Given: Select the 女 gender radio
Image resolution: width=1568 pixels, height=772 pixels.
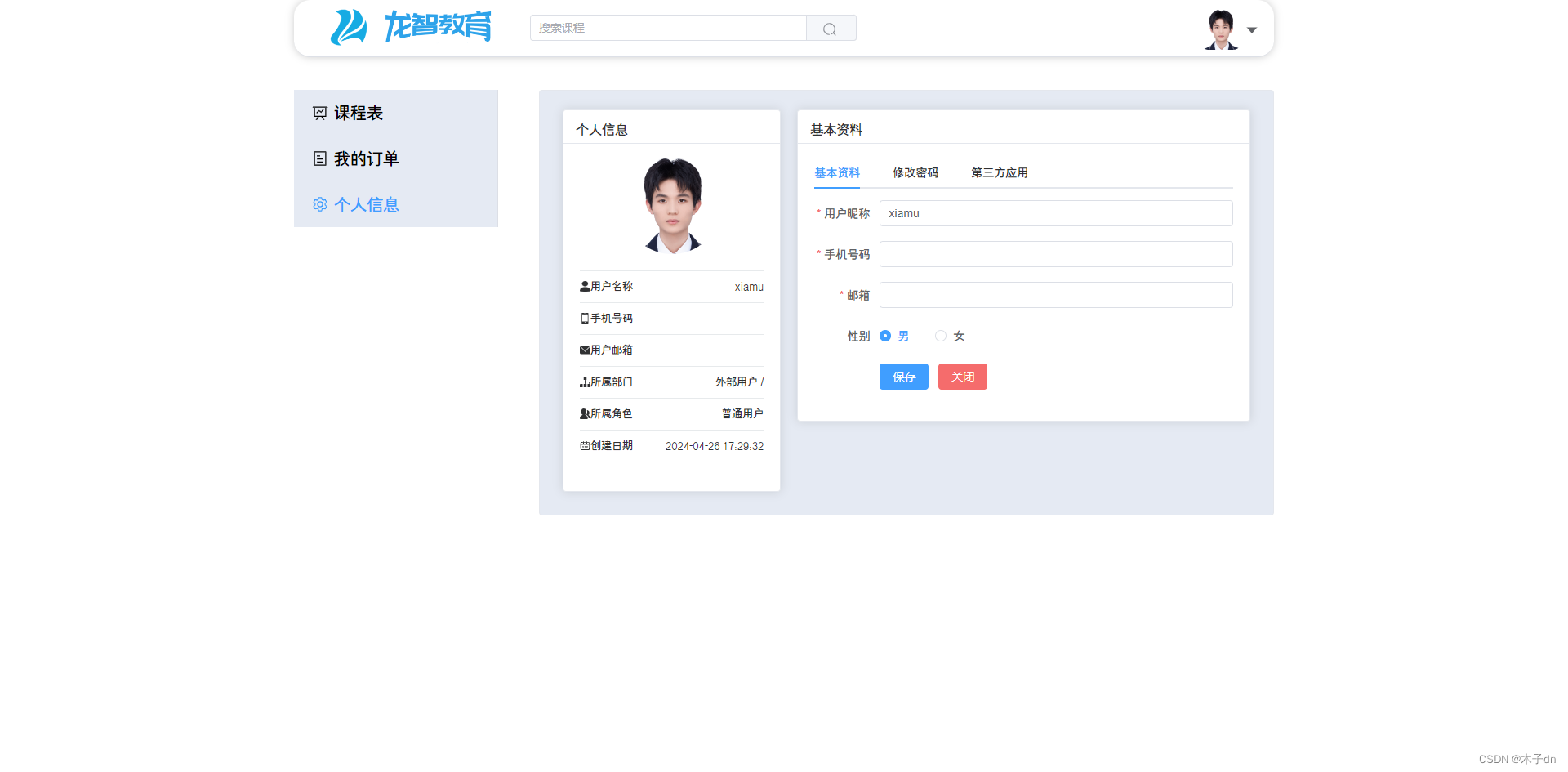Looking at the screenshot, I should point(941,336).
